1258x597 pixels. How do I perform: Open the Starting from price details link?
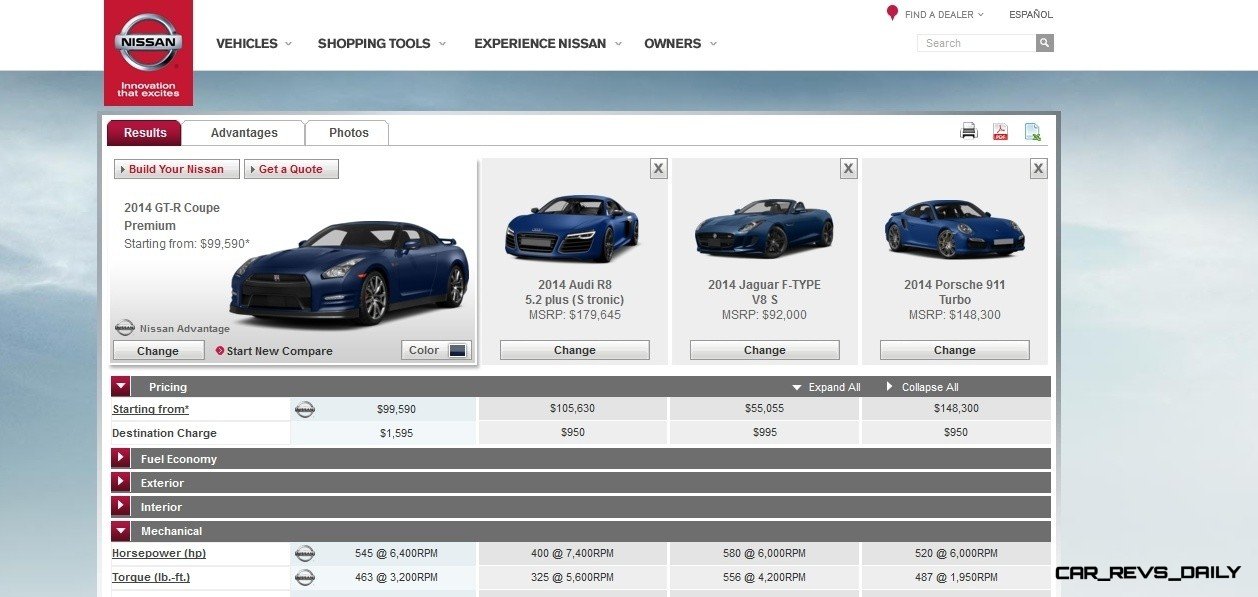(151, 409)
